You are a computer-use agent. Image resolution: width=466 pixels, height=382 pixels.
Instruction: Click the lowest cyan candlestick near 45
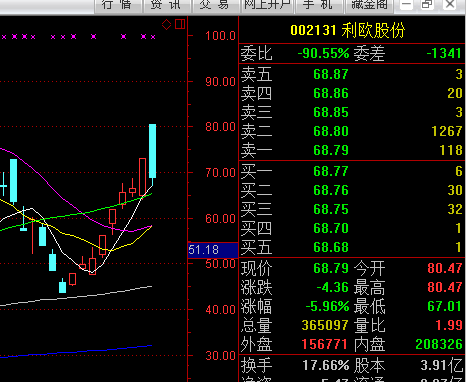62,287
